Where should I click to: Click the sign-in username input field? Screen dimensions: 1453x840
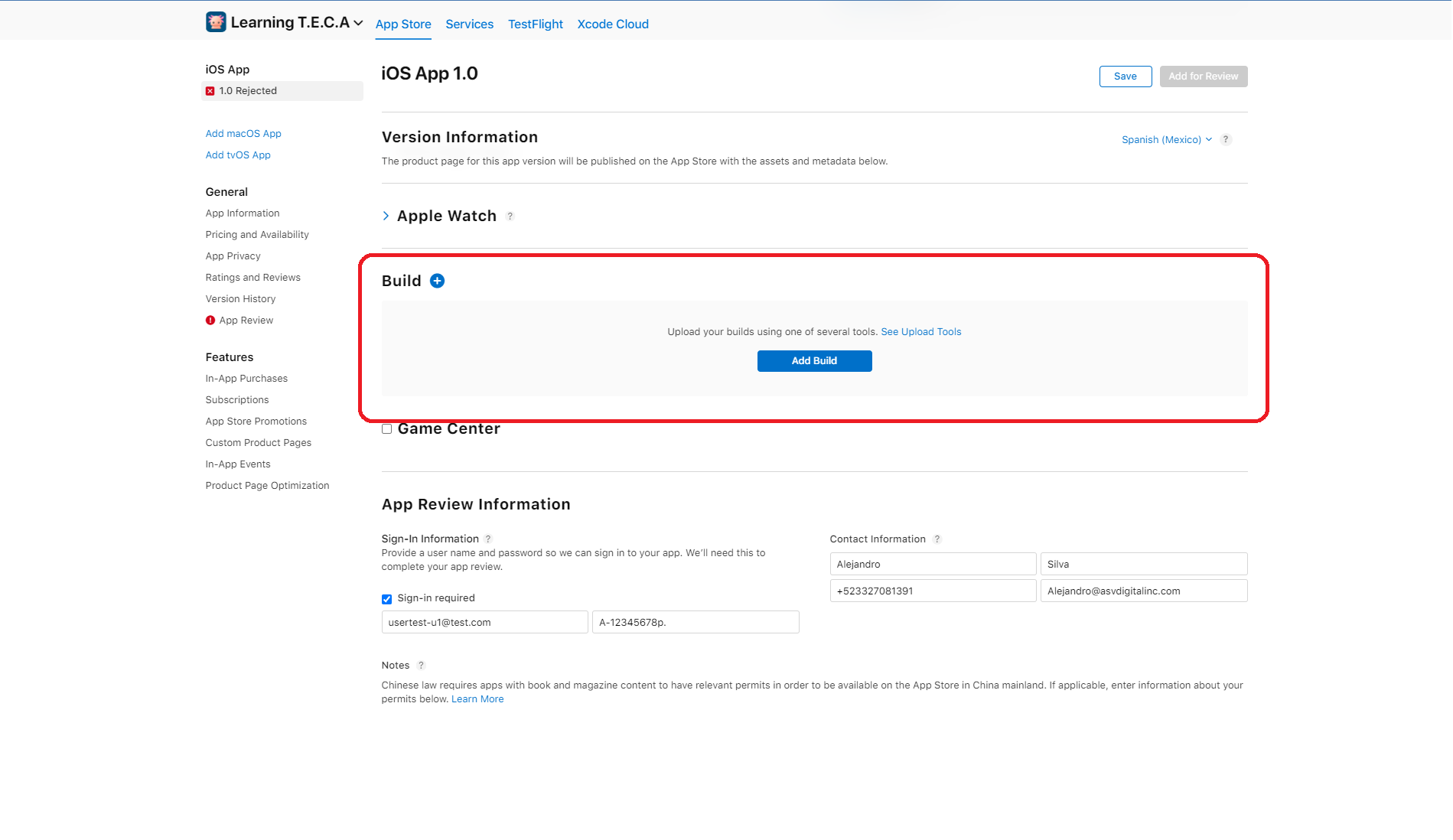tap(484, 623)
